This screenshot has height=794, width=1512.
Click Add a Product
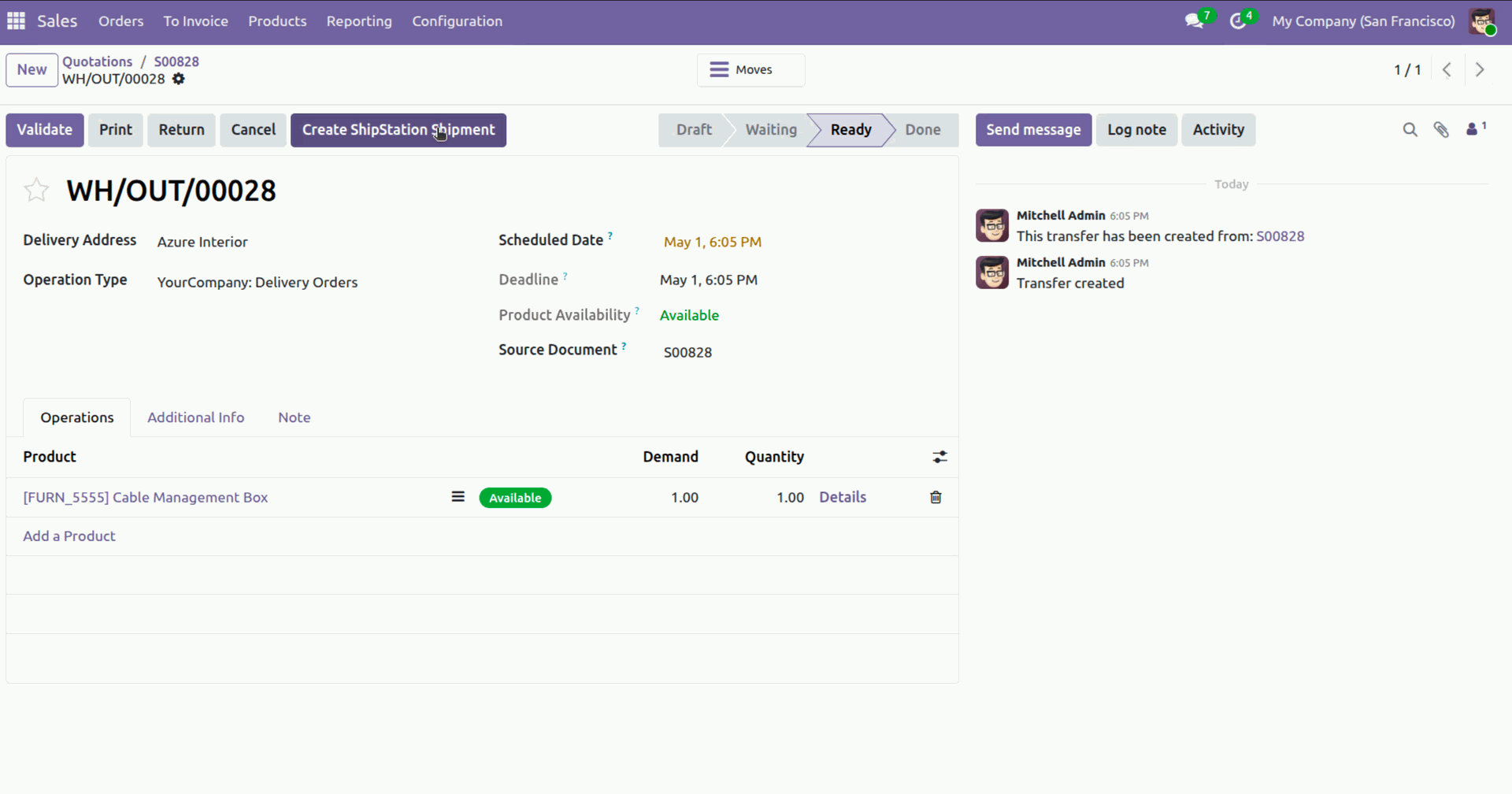click(69, 536)
